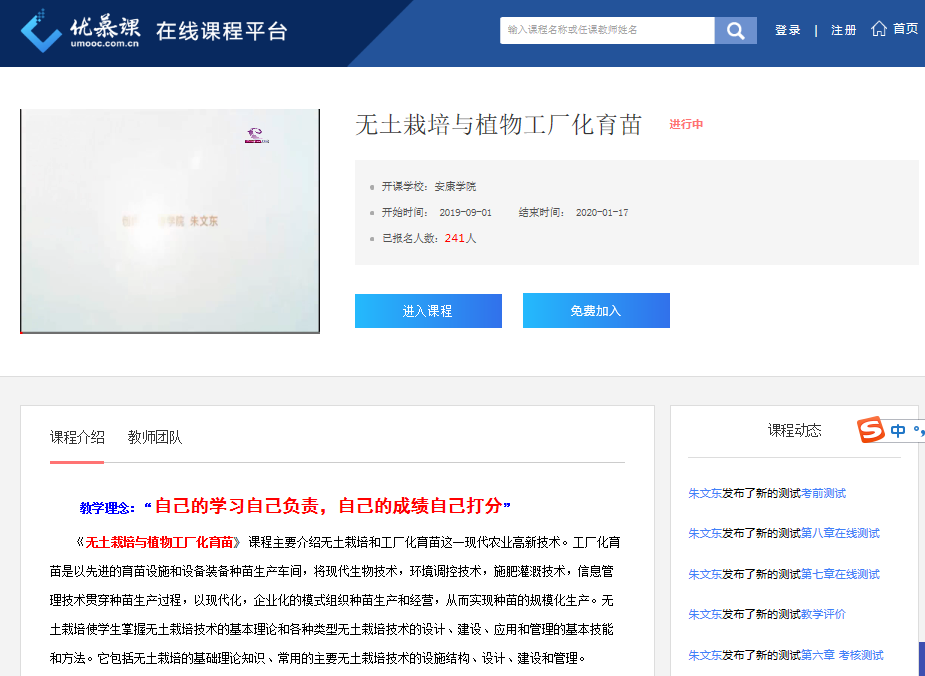
Task: Toggle the Sogou 中 language mode indicator
Action: 898,431
